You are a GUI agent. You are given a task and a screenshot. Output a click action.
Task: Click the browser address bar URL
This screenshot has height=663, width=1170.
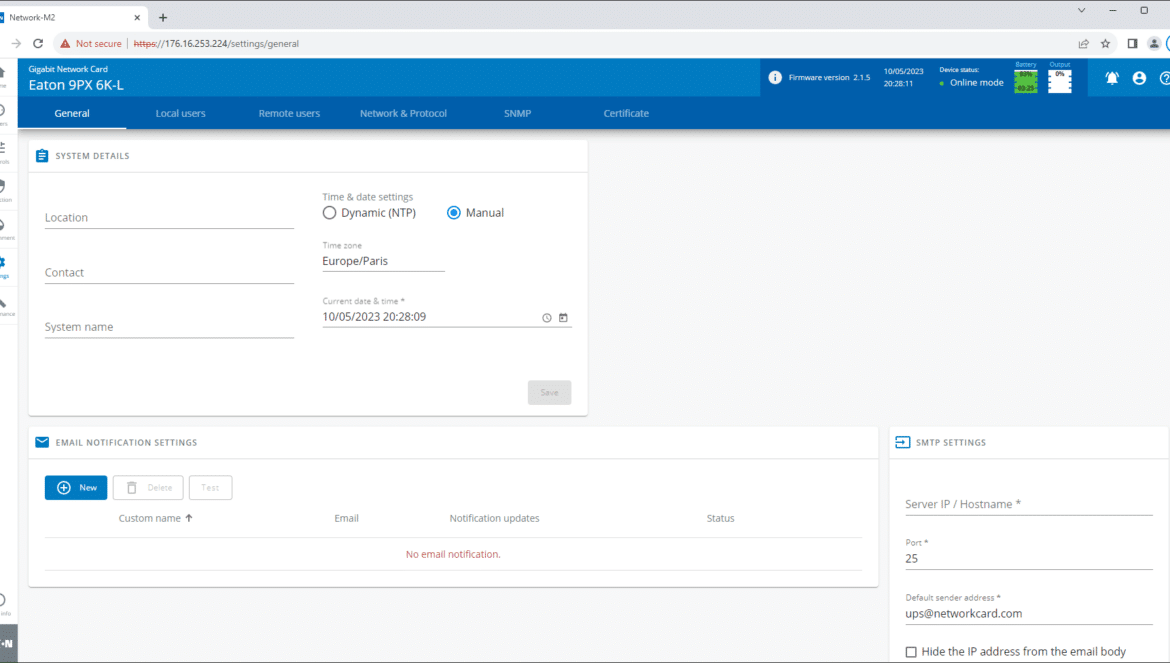click(216, 43)
